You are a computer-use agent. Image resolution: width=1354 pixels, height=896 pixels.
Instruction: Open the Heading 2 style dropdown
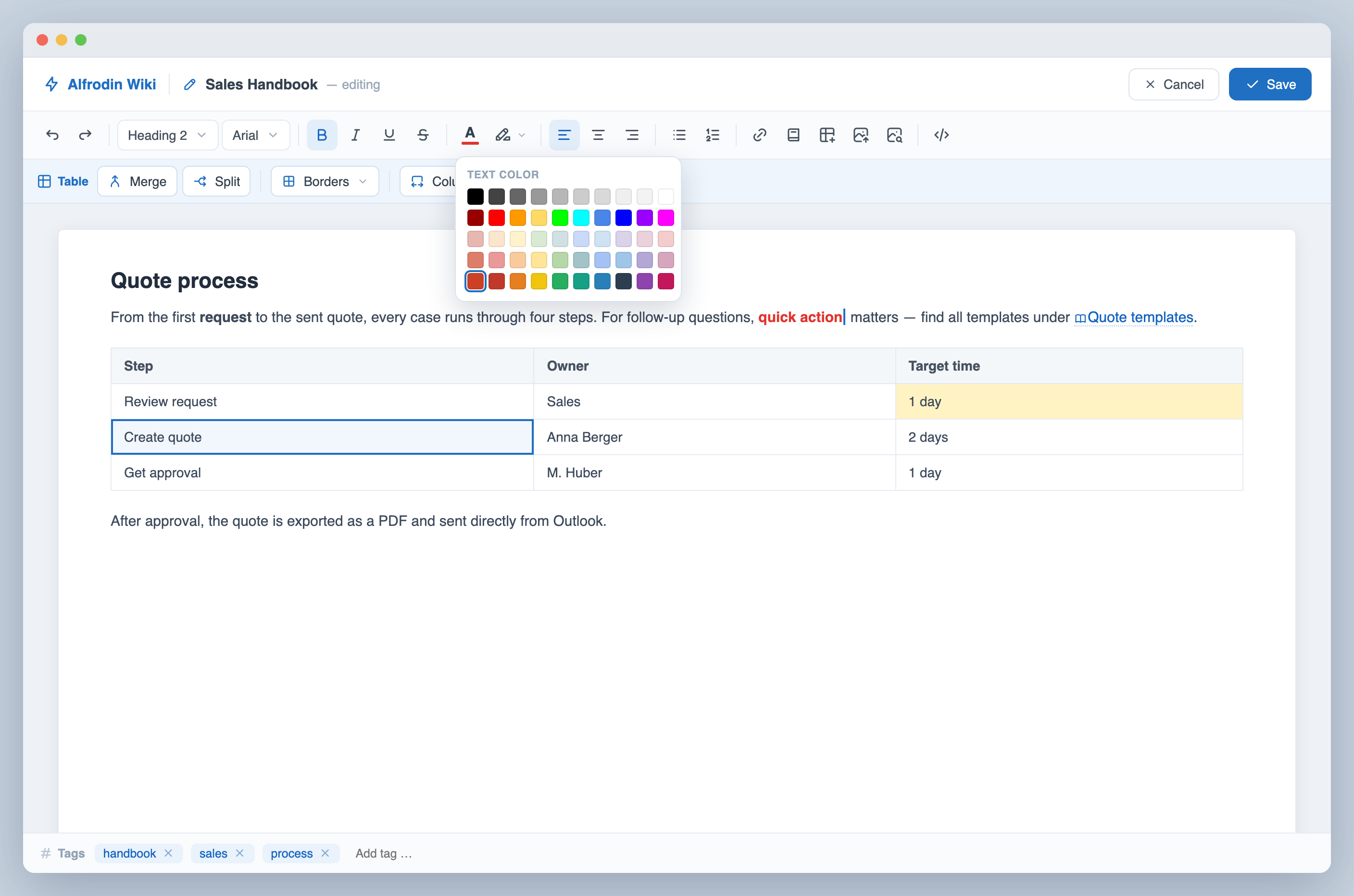167,135
